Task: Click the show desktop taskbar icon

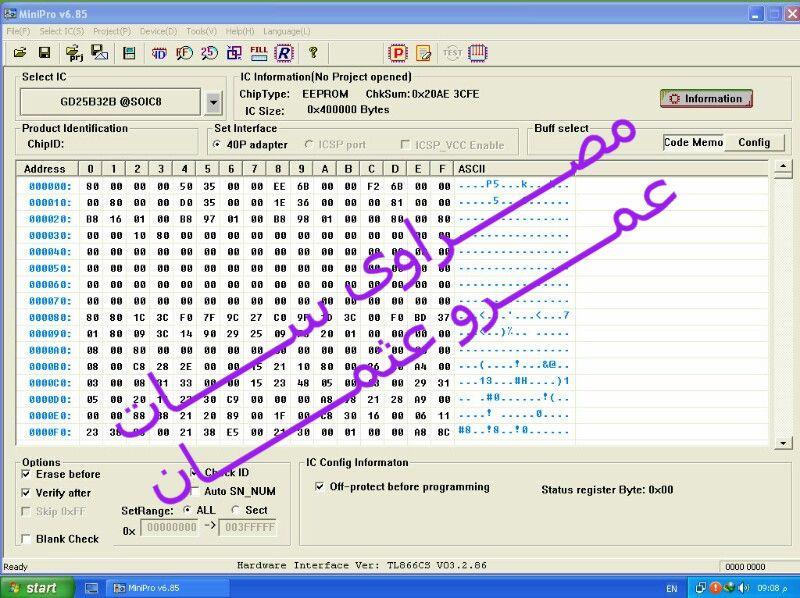Action: (x=92, y=588)
